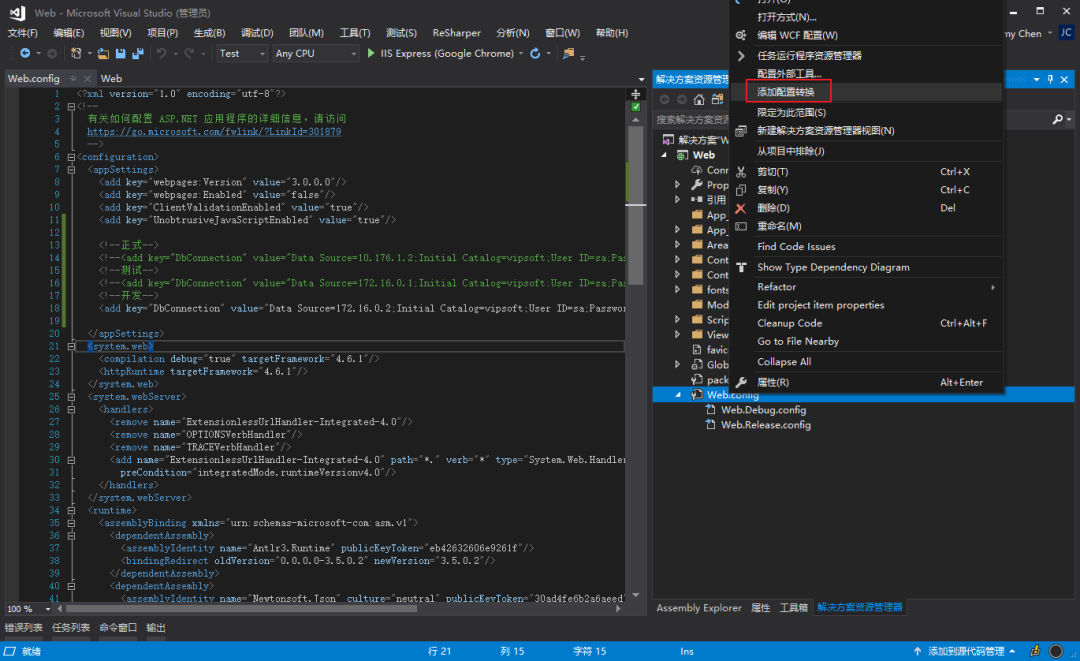This screenshot has width=1080, height=661.
Task: Switch to the Web editor tab
Action: pyautogui.click(x=111, y=78)
